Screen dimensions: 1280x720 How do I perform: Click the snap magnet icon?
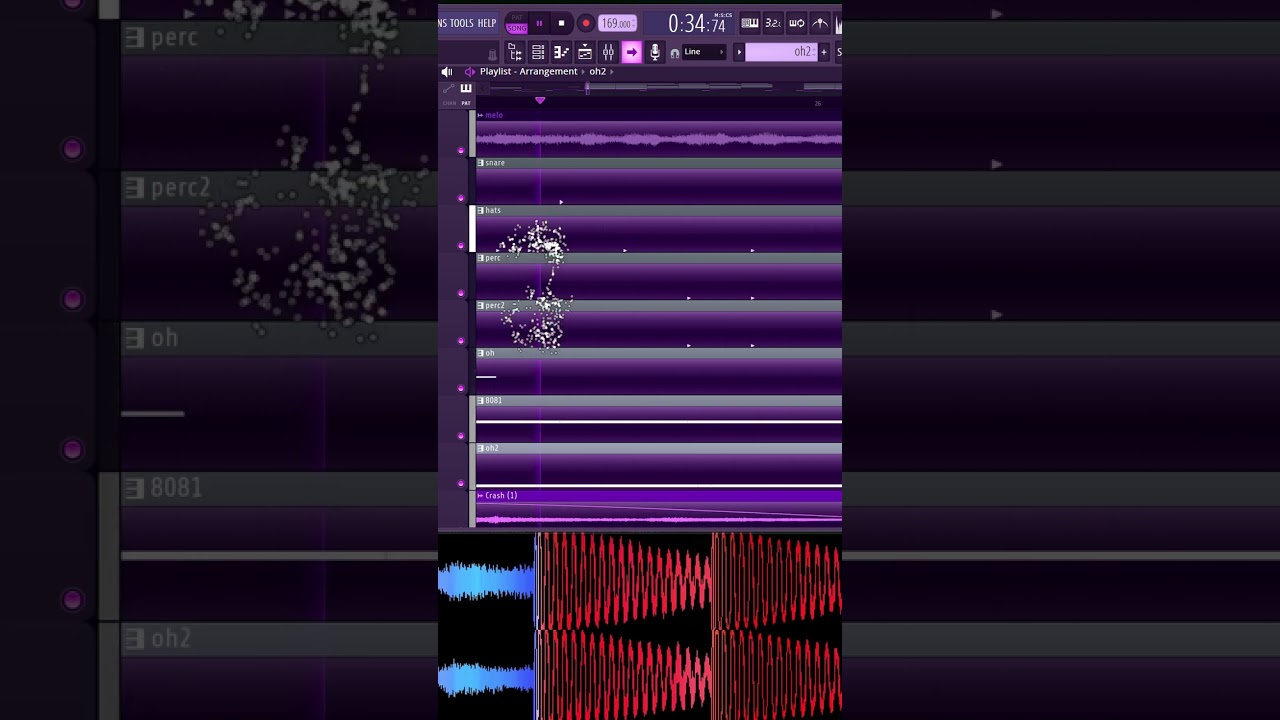coord(675,53)
